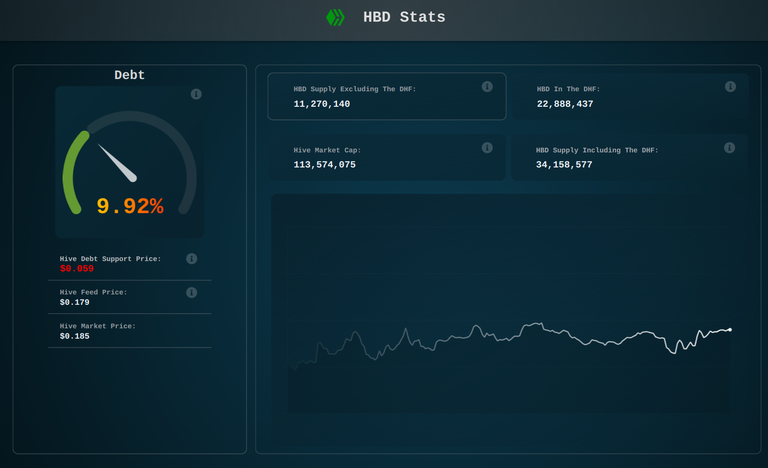
Task: Show info for HBD Supply Including The DHF
Action: tap(729, 148)
